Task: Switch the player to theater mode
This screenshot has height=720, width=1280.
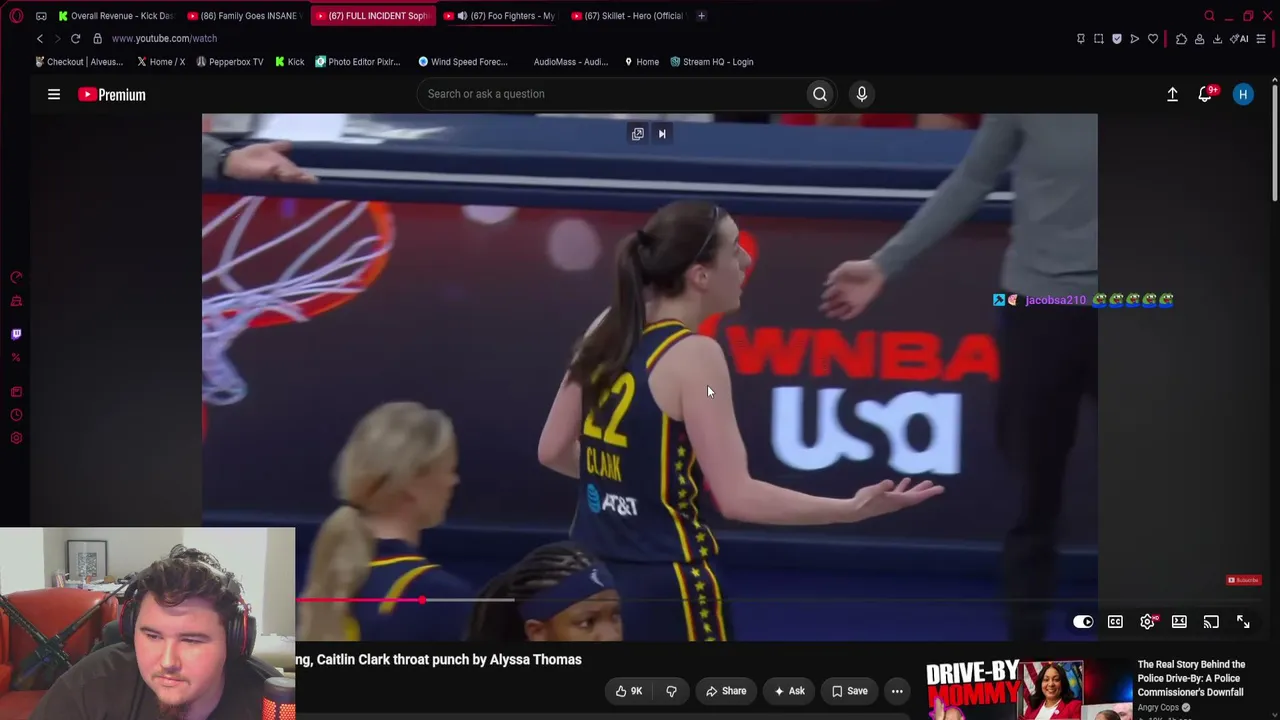Action: pyautogui.click(x=1179, y=622)
